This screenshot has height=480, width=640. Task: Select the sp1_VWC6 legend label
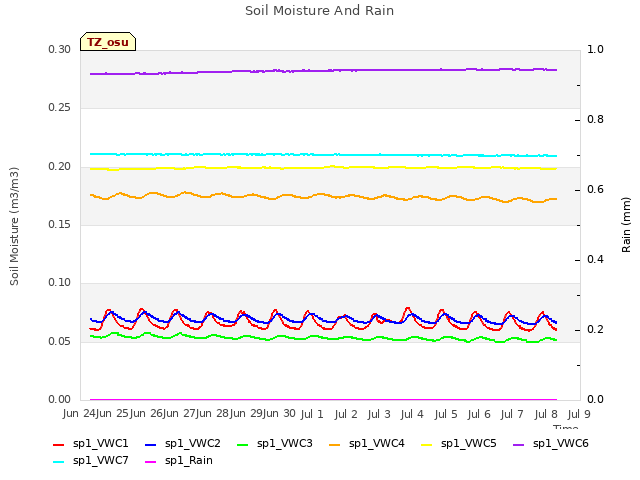click(x=561, y=444)
